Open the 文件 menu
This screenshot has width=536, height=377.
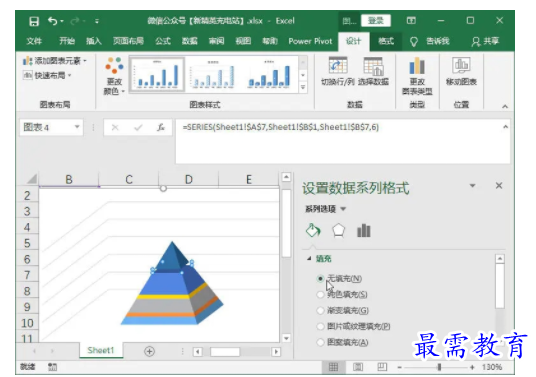[x=34, y=41]
